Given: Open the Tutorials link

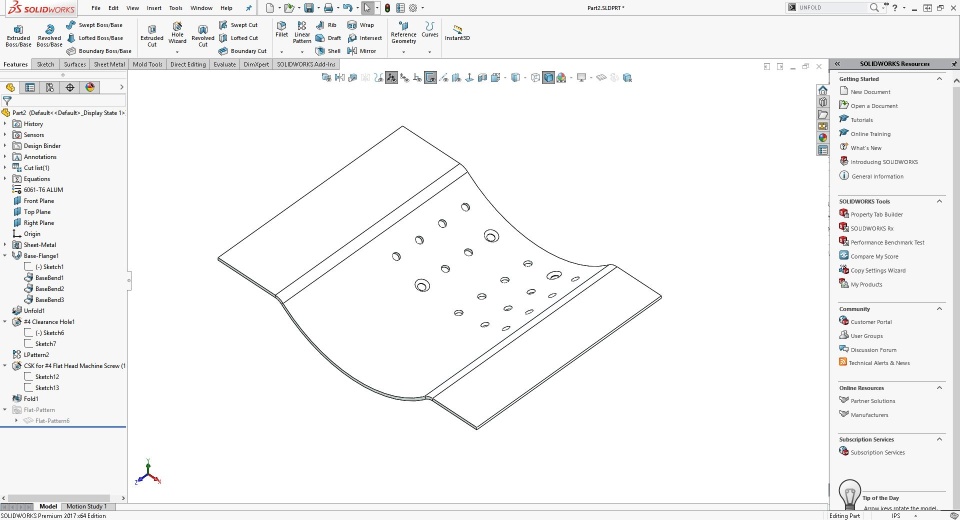Looking at the screenshot, I should click(861, 120).
